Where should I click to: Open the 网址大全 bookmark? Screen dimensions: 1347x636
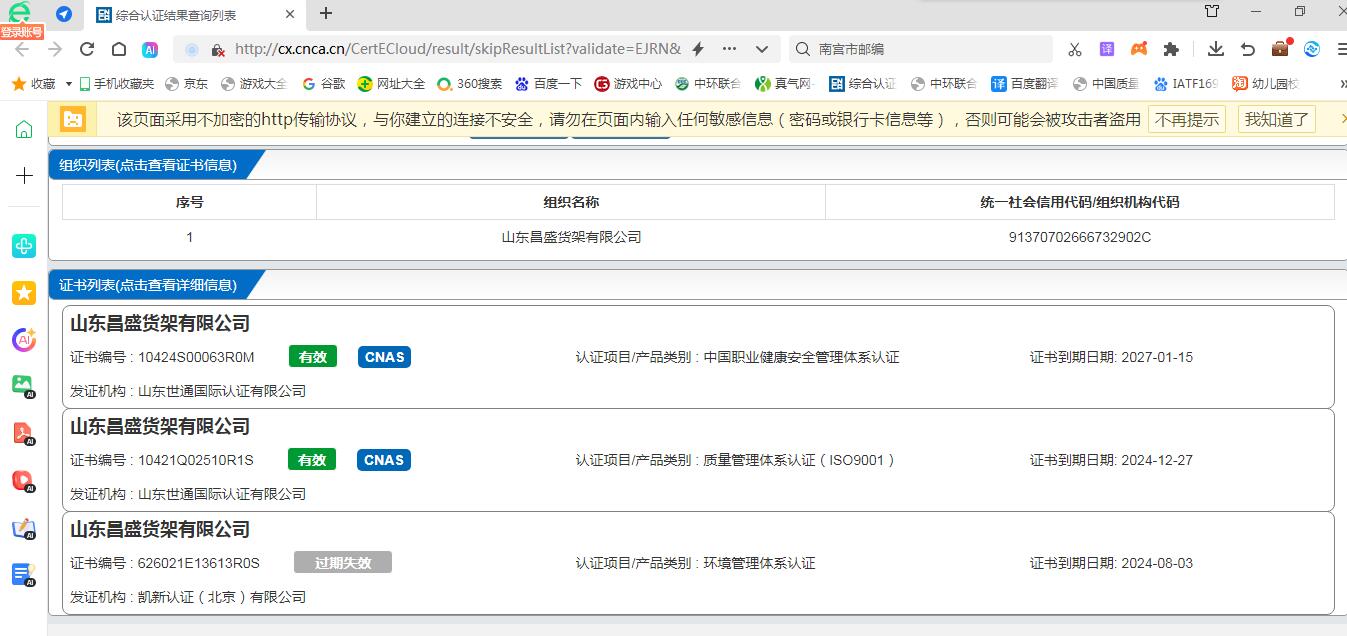[392, 84]
